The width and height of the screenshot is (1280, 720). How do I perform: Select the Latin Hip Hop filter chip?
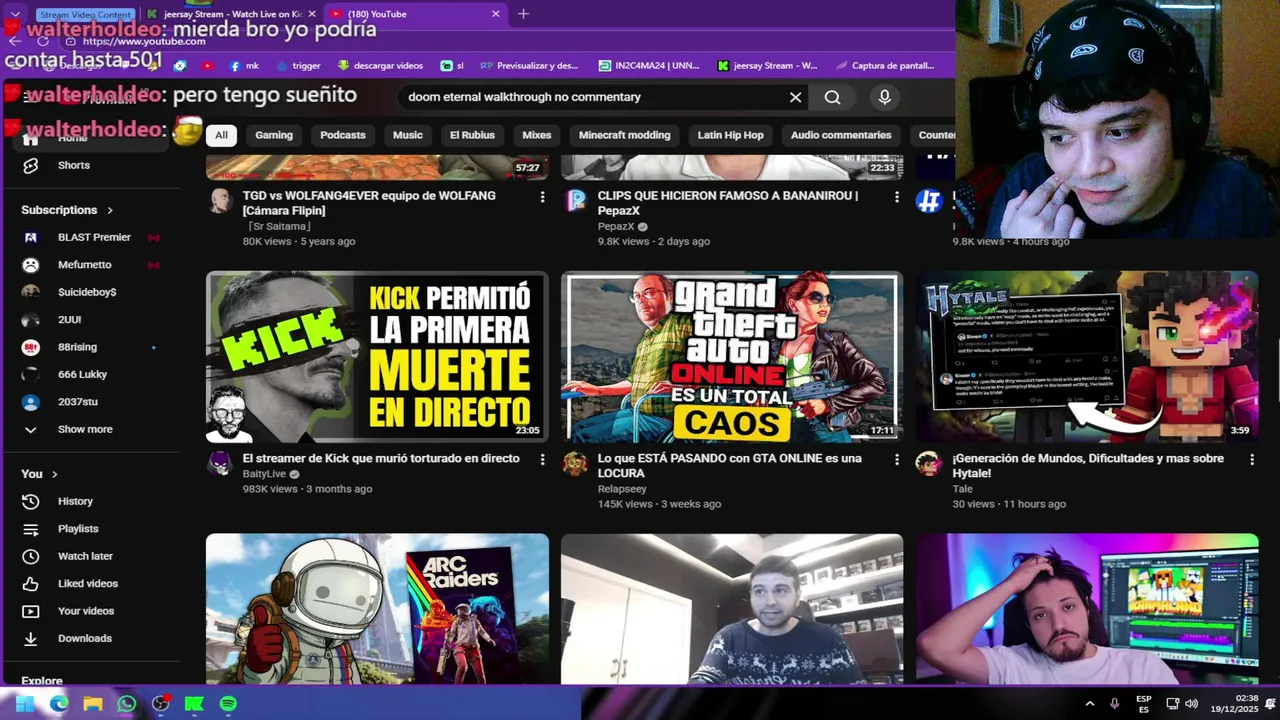tap(730, 135)
